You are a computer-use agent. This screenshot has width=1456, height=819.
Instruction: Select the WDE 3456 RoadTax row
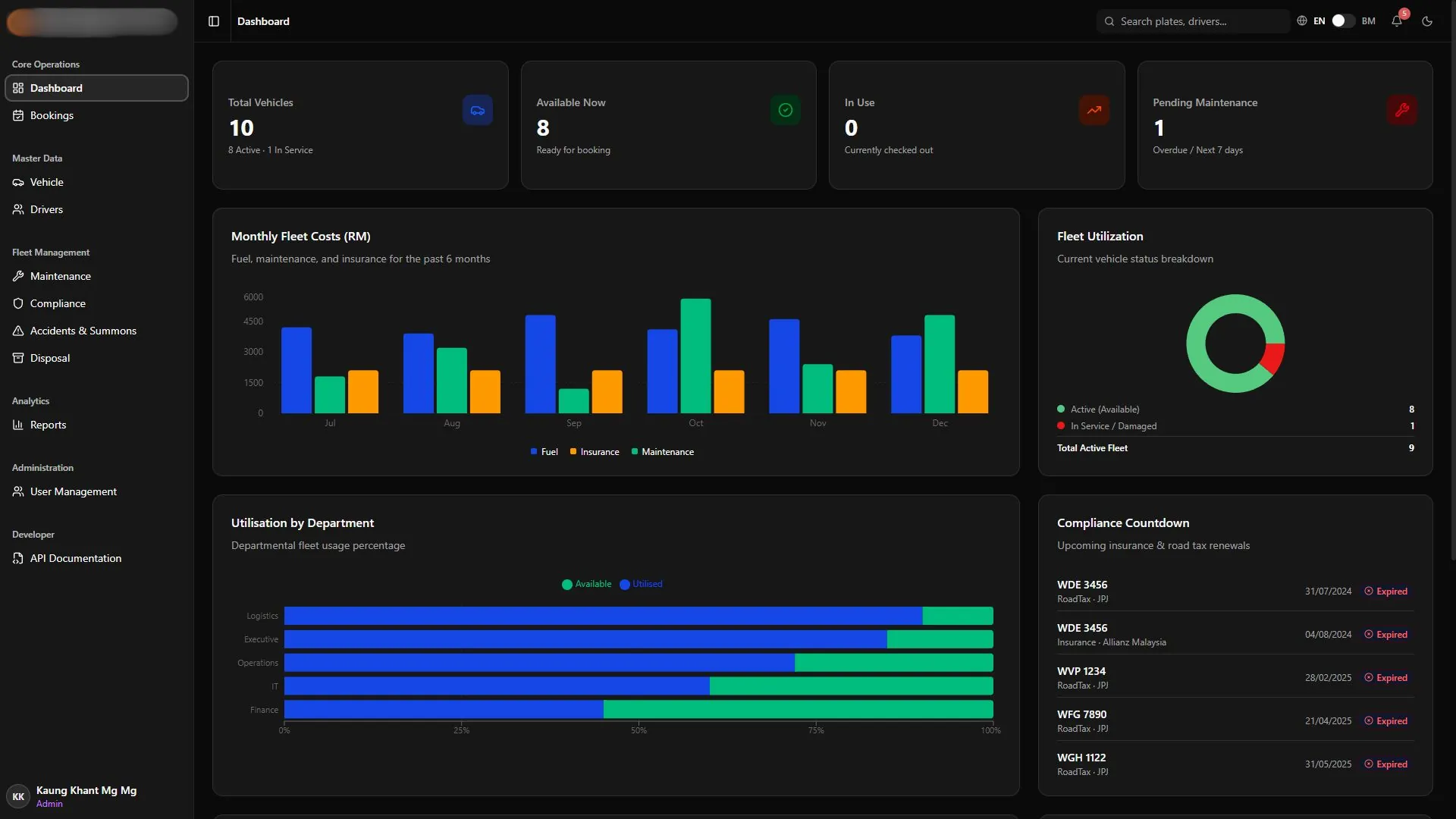coord(1235,591)
